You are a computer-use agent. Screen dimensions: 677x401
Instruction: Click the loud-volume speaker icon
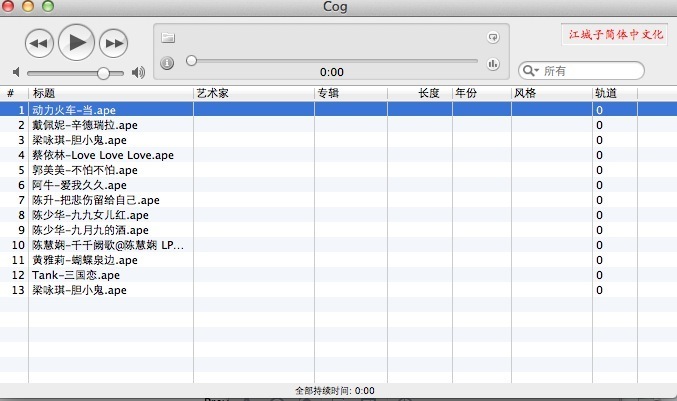point(138,73)
